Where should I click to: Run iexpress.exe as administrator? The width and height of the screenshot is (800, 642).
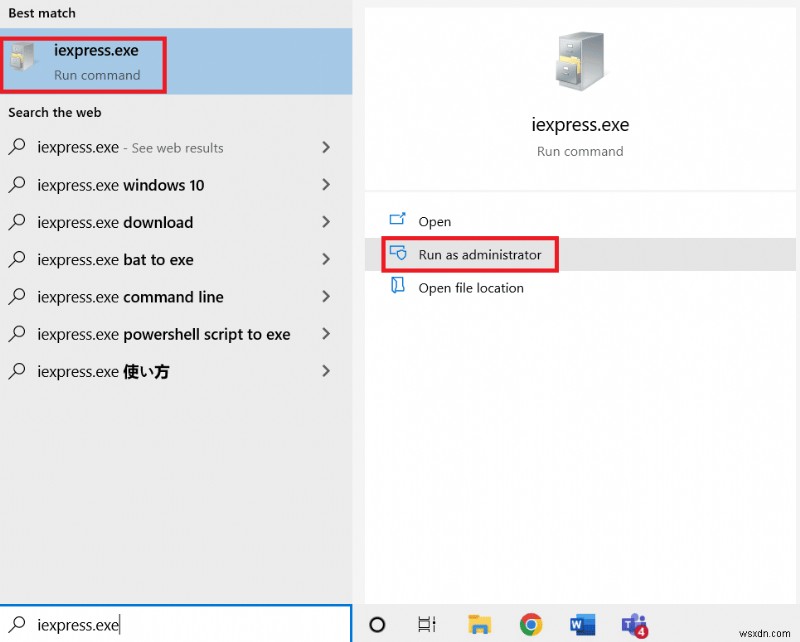(x=468, y=254)
